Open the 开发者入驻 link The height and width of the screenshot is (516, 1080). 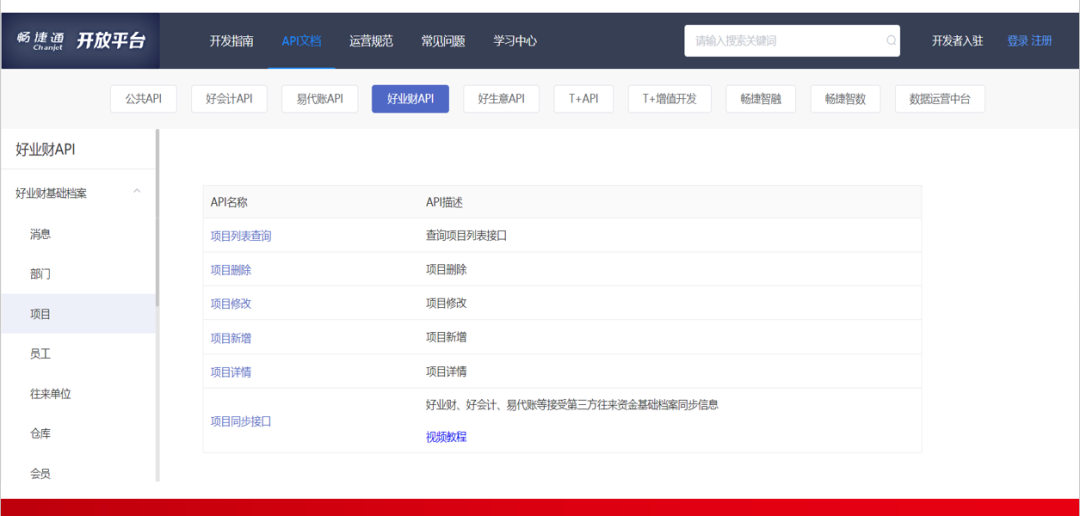point(957,41)
